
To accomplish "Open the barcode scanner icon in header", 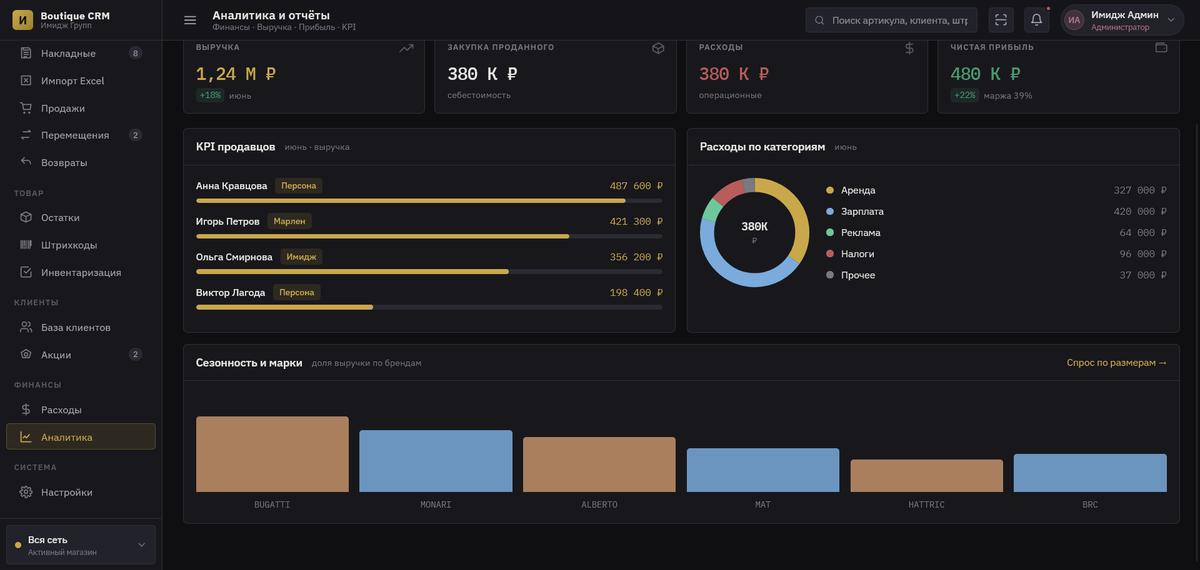I will coord(1001,20).
